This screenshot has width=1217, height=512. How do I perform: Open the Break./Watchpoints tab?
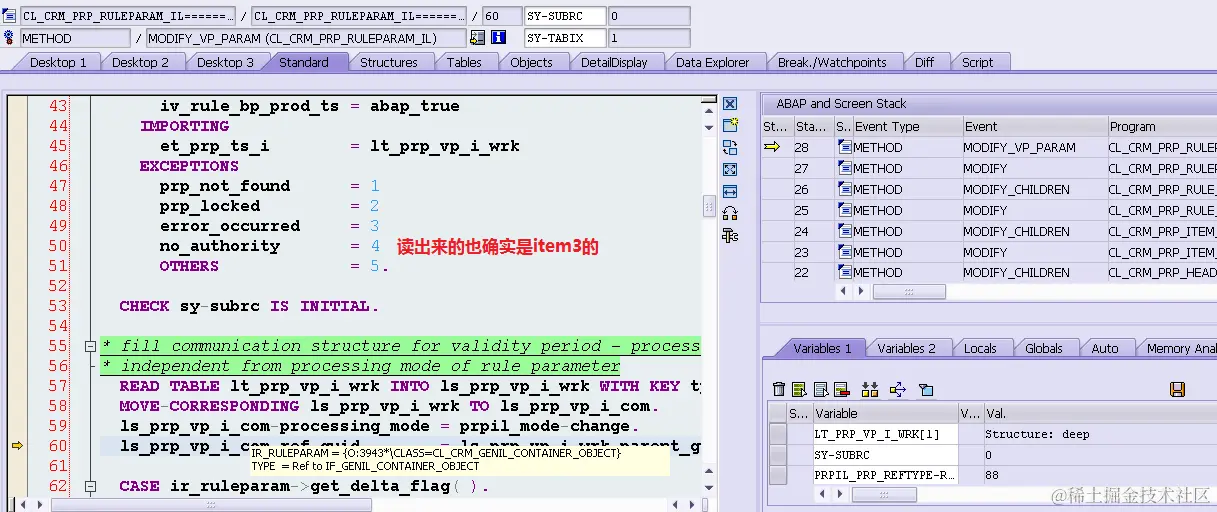tap(832, 62)
